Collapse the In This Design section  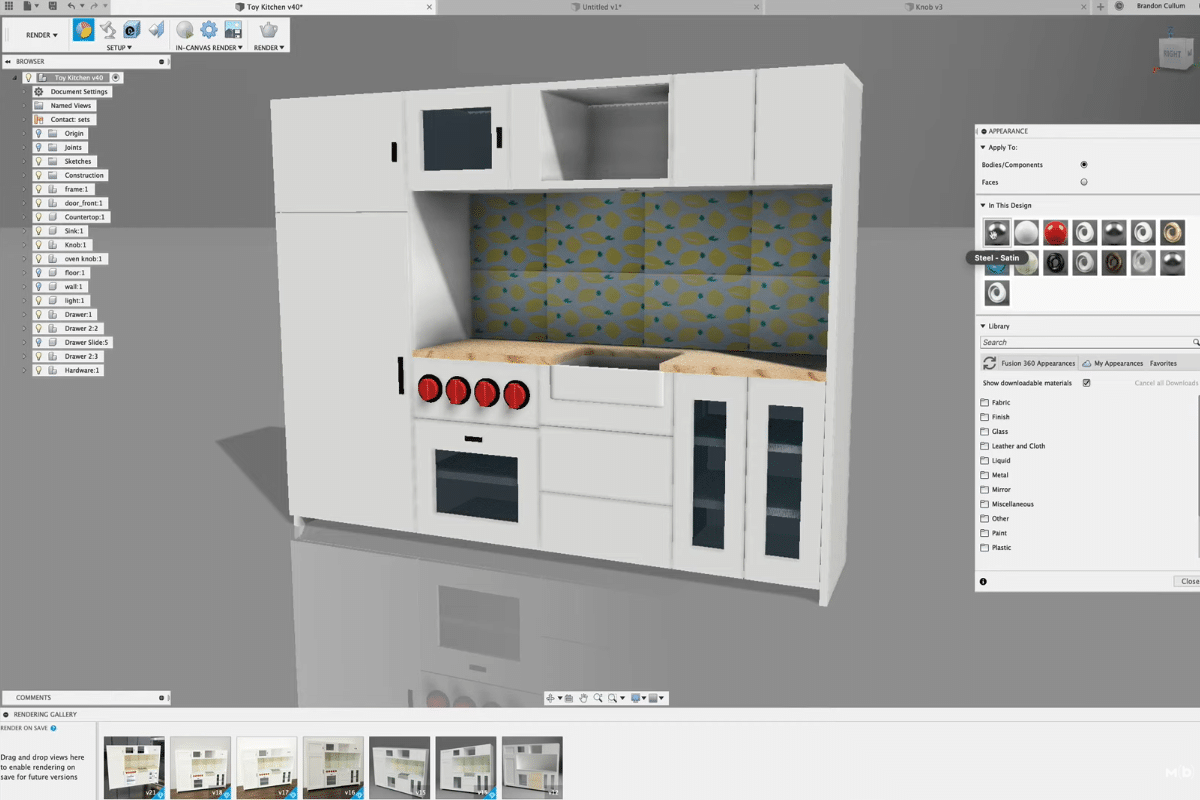coord(983,206)
